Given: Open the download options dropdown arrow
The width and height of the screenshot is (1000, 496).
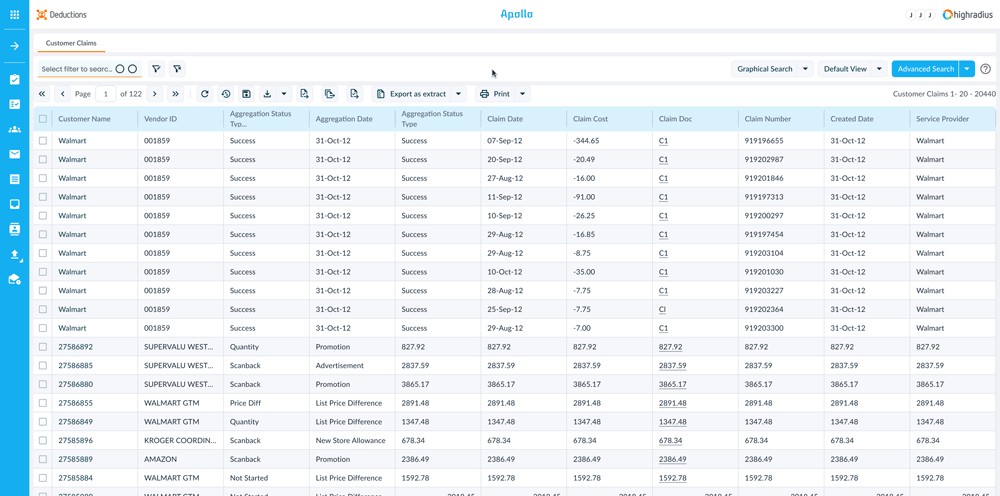Looking at the screenshot, I should pyautogui.click(x=284, y=94).
